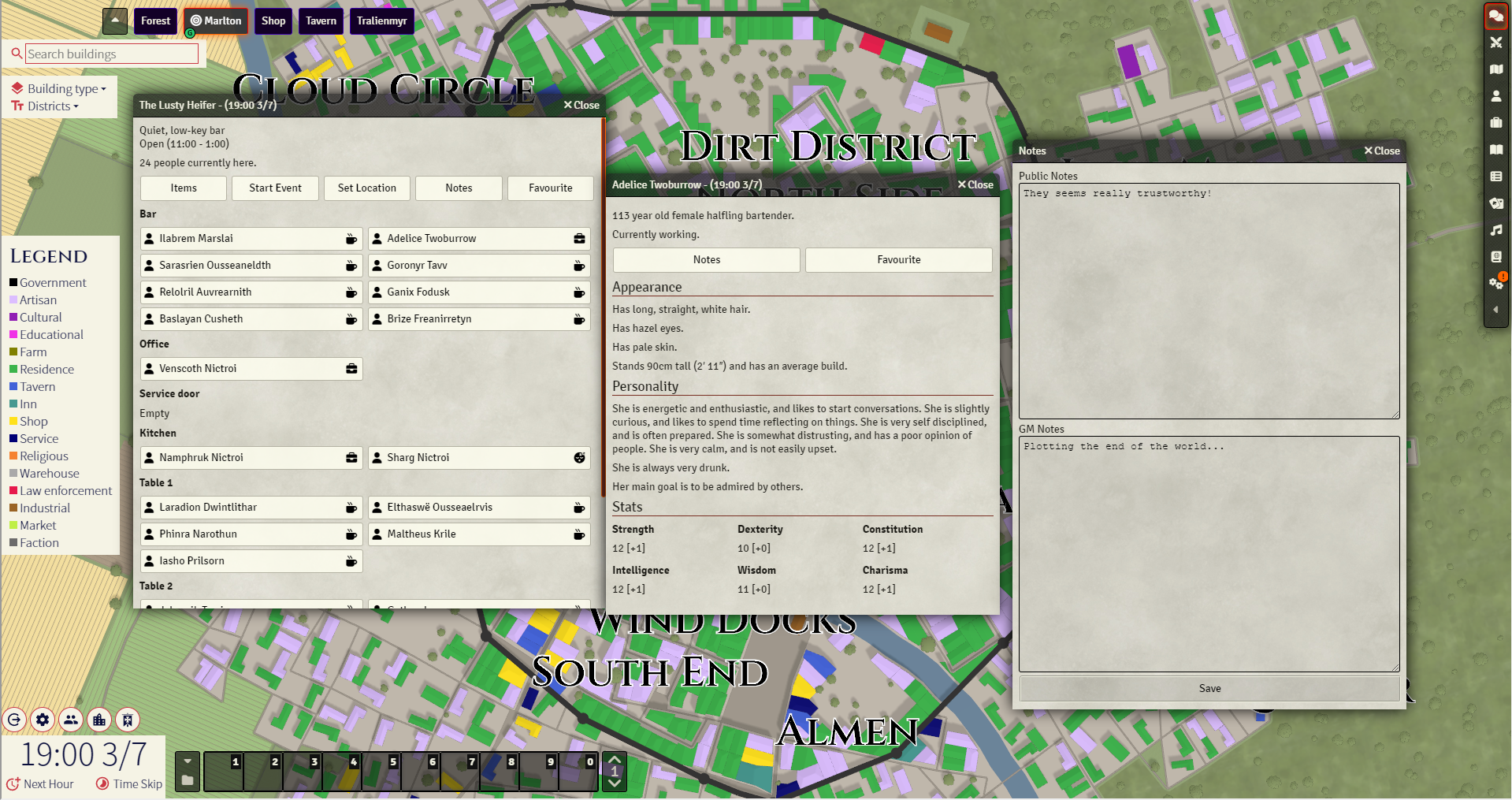Click into the Public Notes text area

coord(1209,301)
